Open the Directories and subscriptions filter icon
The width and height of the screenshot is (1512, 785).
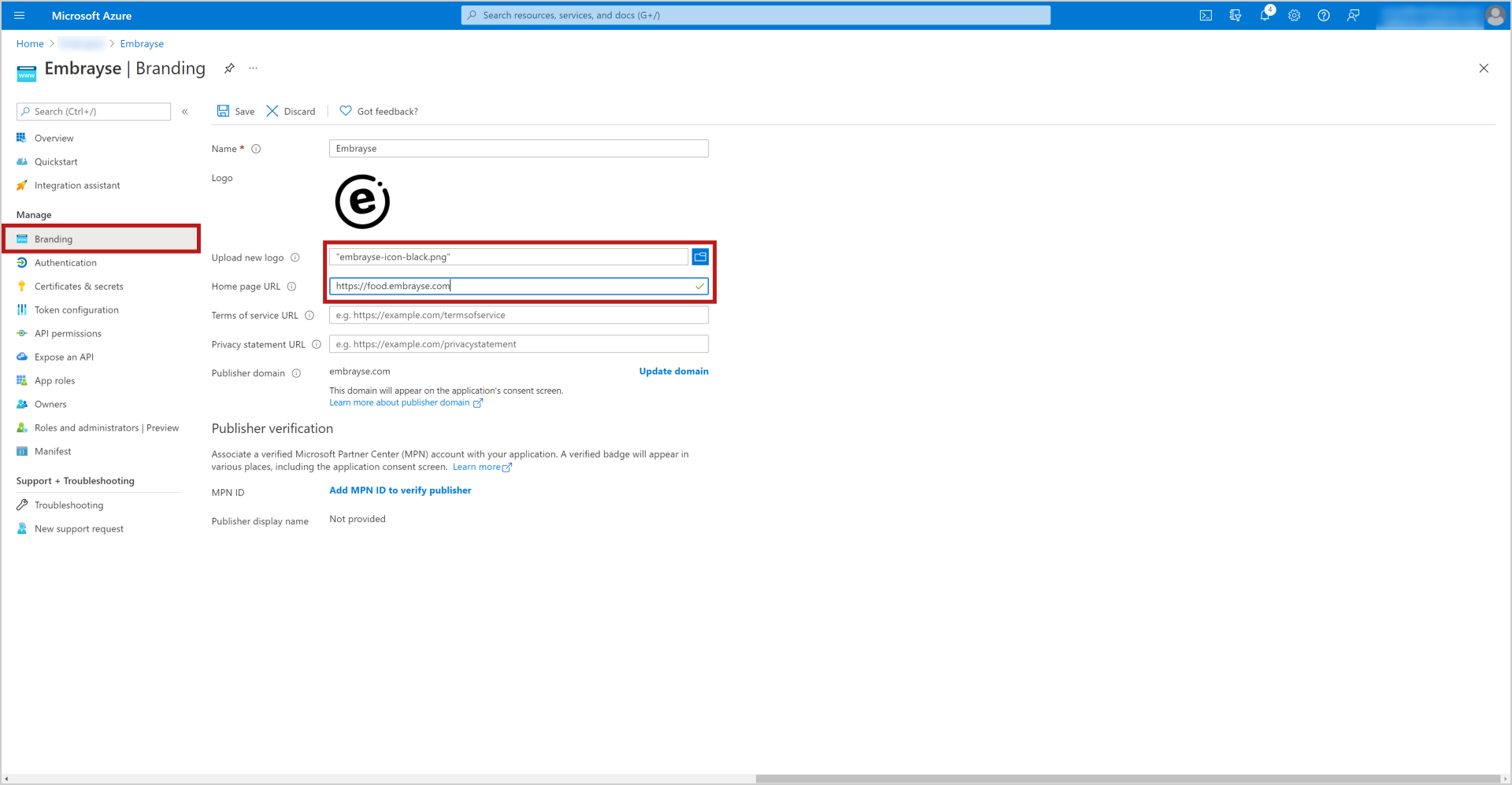click(x=1235, y=15)
